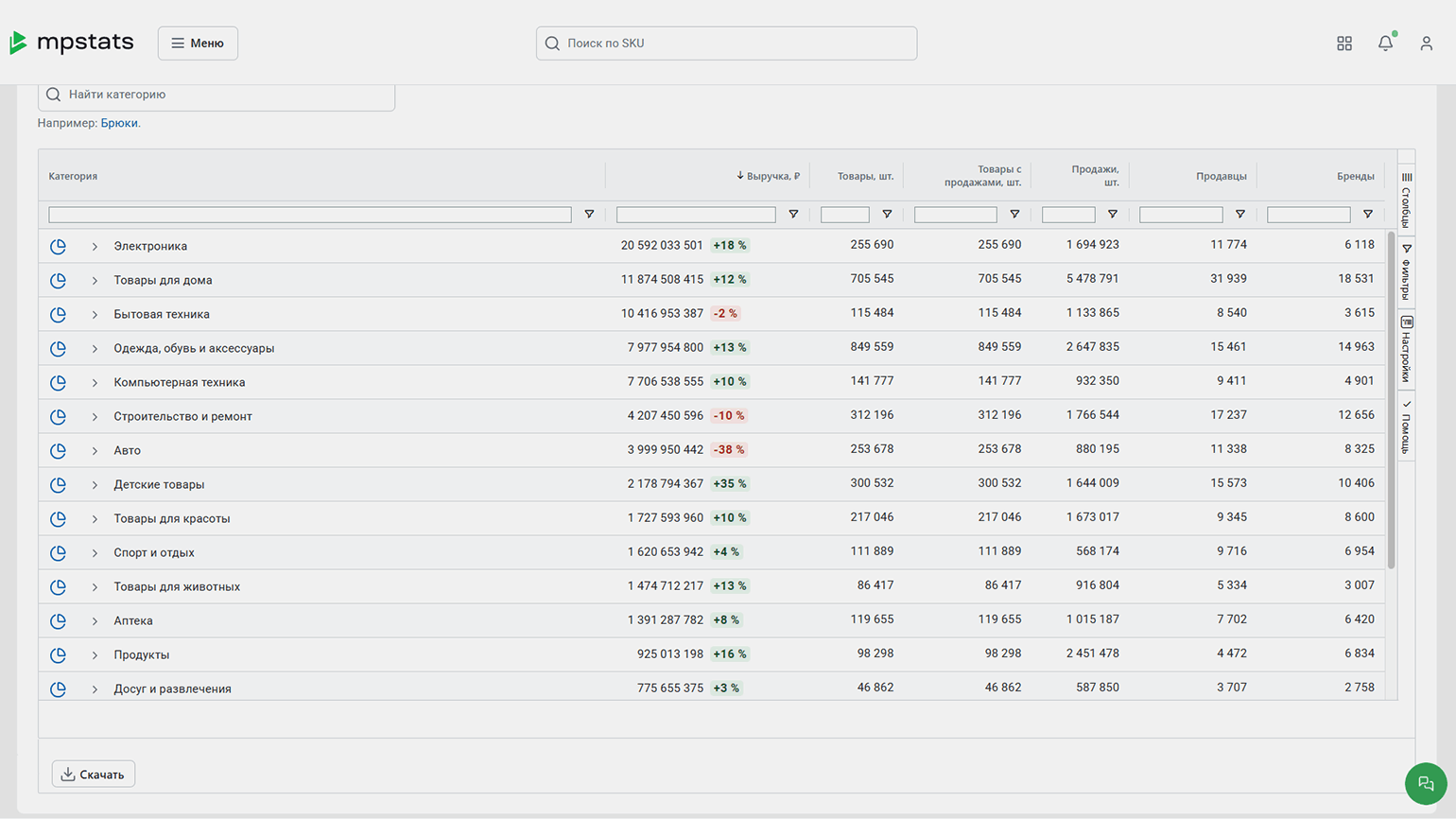Expand the Товары для дома category
The width and height of the screenshot is (1456, 819).
click(95, 280)
